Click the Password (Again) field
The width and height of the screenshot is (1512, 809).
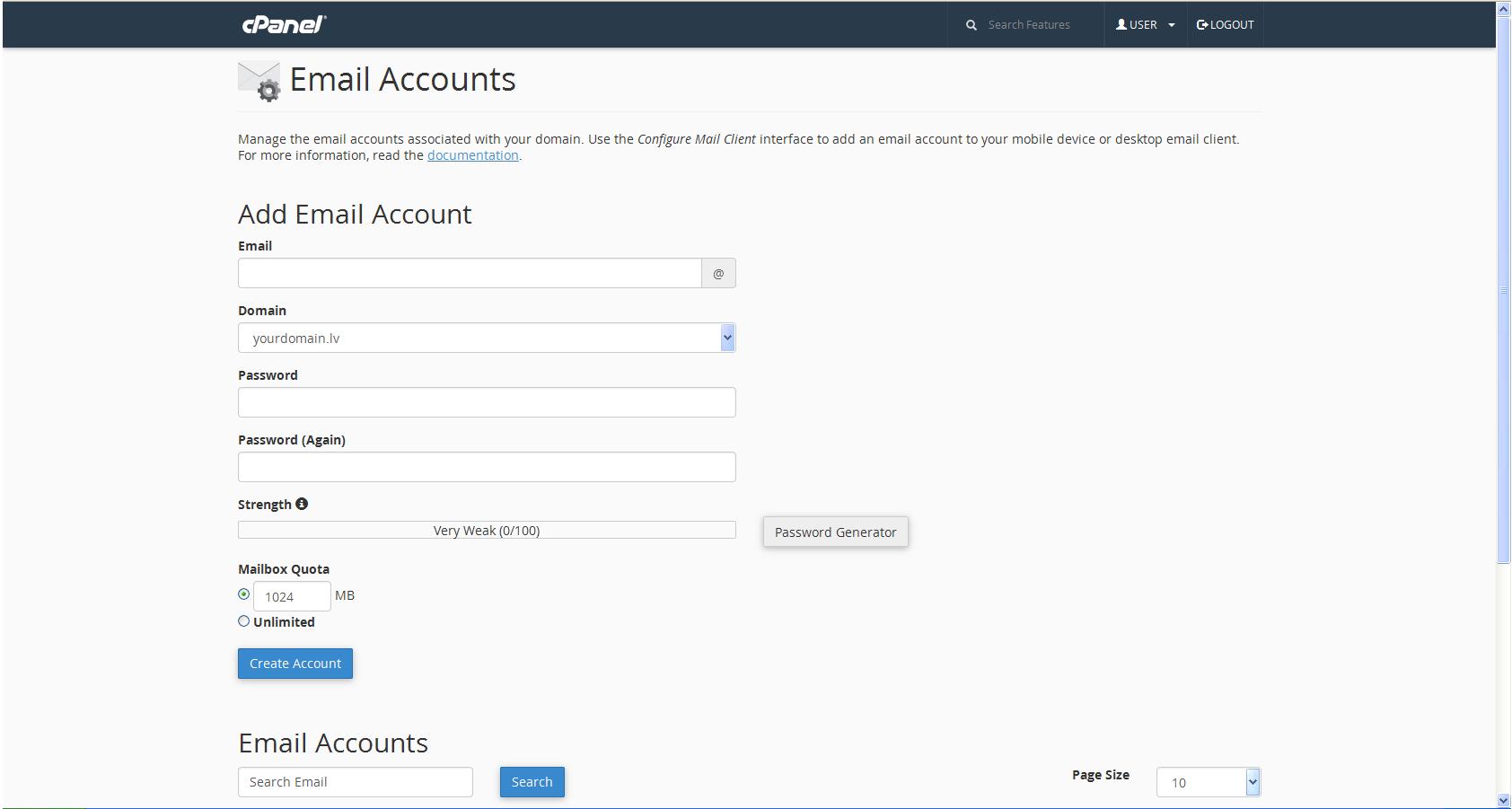coord(487,467)
